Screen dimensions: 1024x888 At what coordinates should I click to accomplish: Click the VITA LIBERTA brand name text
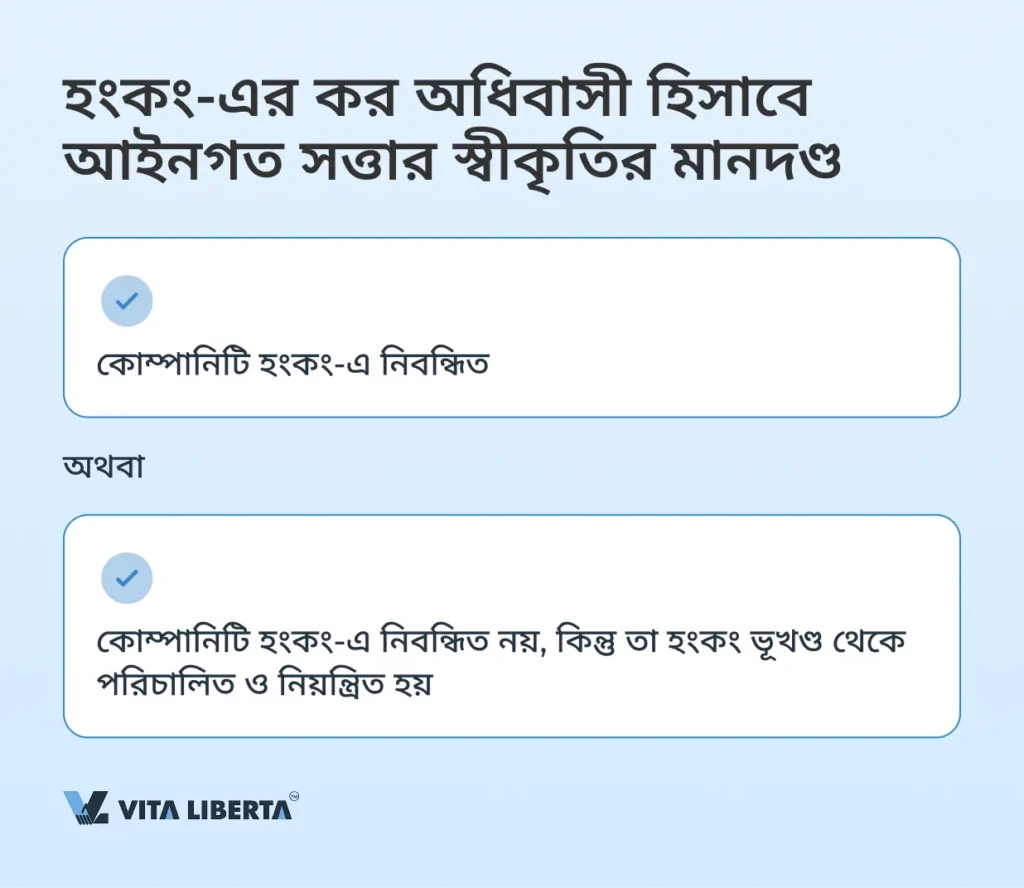click(x=205, y=809)
